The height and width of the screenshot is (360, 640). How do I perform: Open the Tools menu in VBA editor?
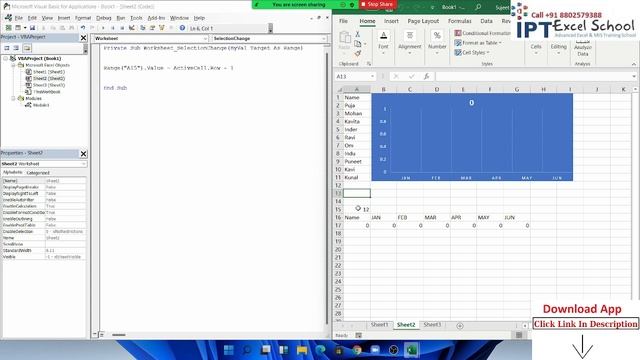[136, 18]
